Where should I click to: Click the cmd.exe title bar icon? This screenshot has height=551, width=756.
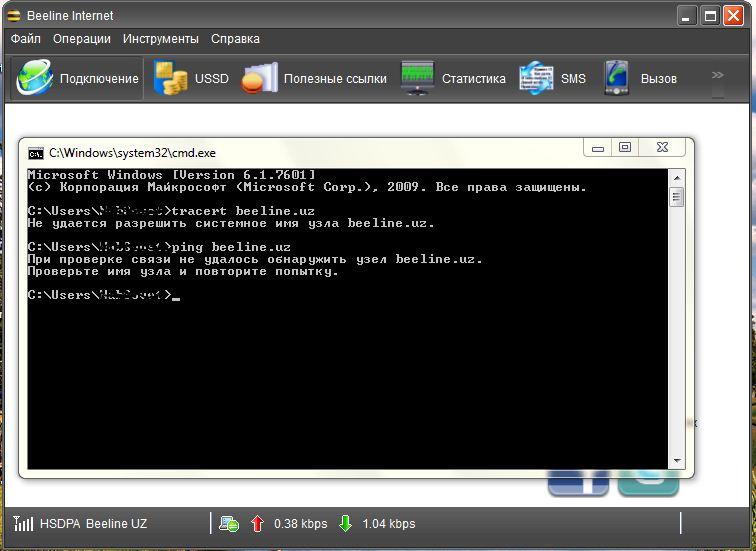[x=36, y=153]
